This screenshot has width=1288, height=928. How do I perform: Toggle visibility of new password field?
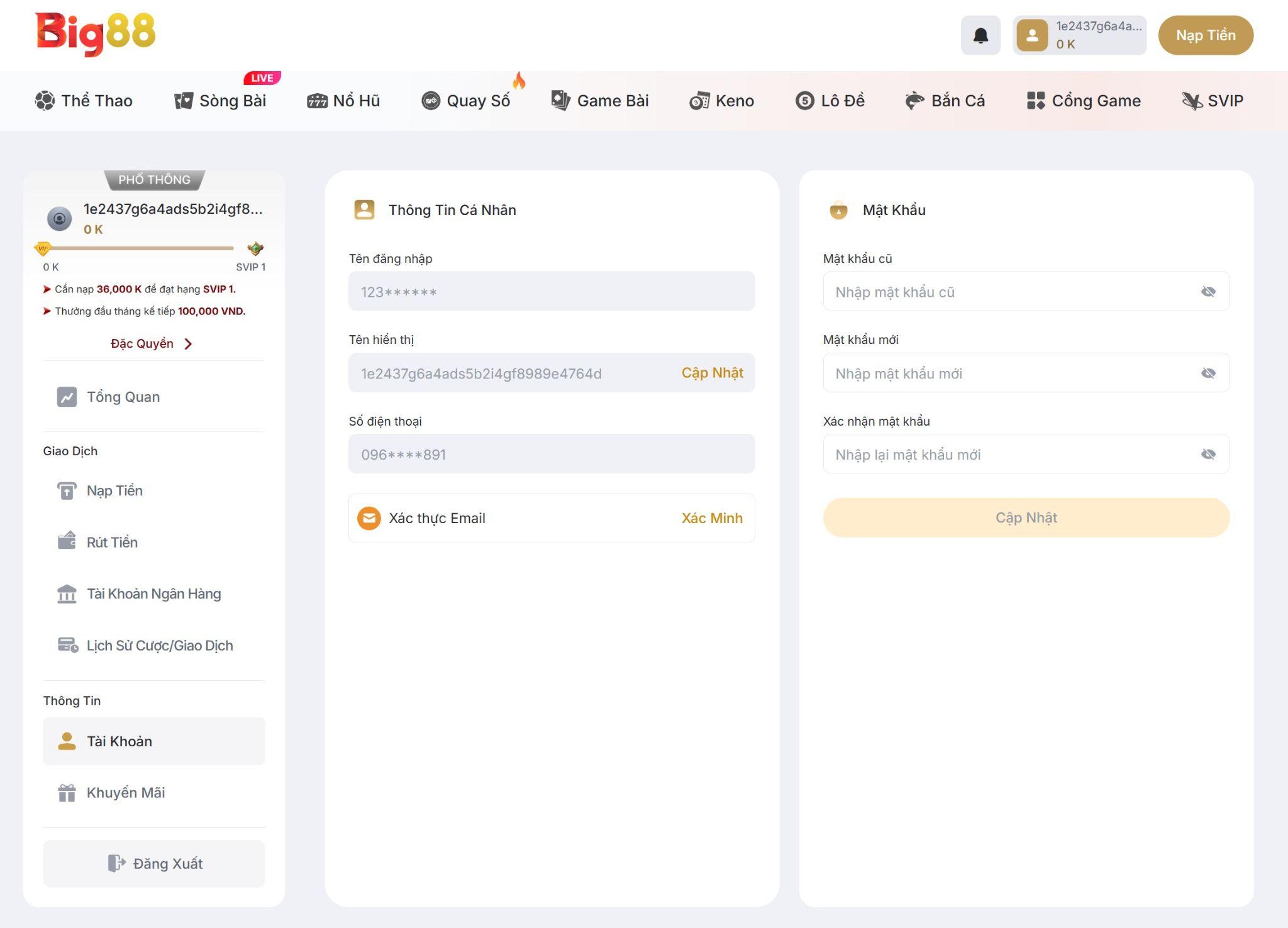[1207, 373]
